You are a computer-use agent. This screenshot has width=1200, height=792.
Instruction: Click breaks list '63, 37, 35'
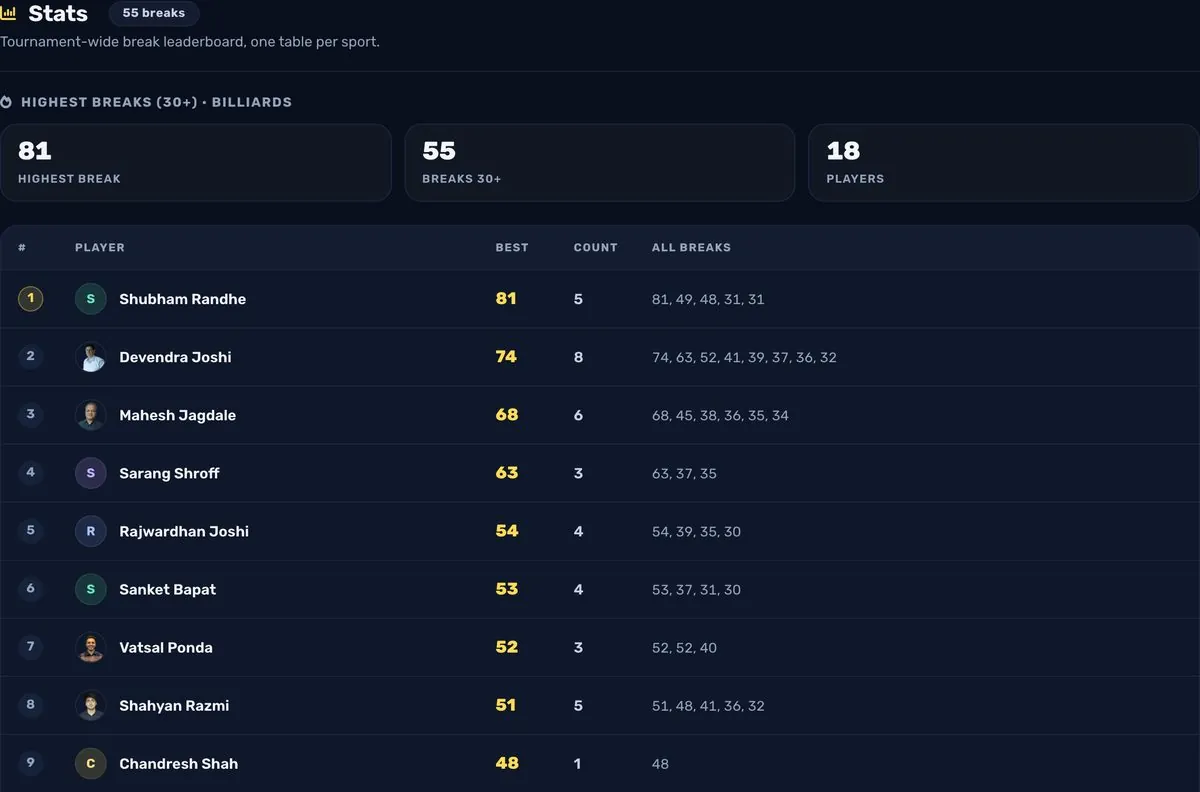coord(684,473)
